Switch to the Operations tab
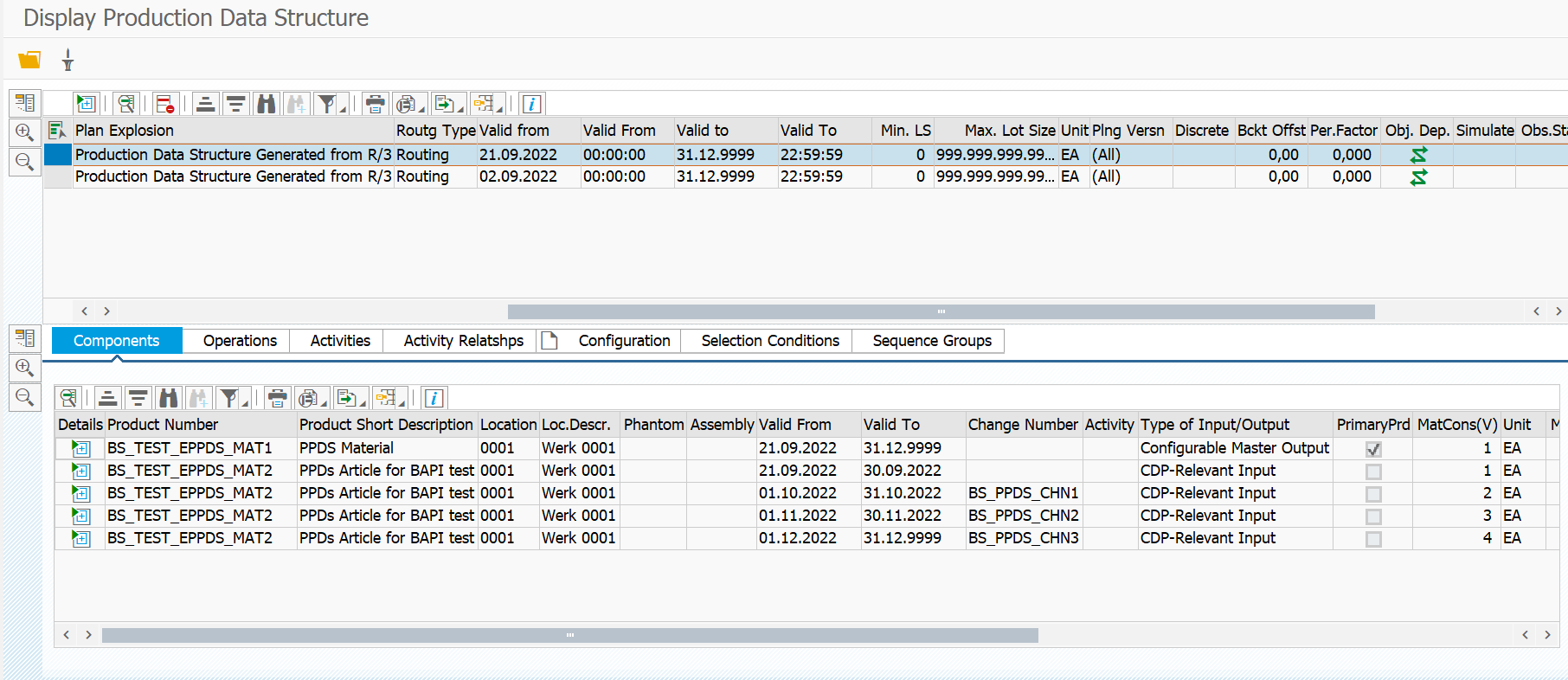The image size is (1568, 680). tap(240, 341)
